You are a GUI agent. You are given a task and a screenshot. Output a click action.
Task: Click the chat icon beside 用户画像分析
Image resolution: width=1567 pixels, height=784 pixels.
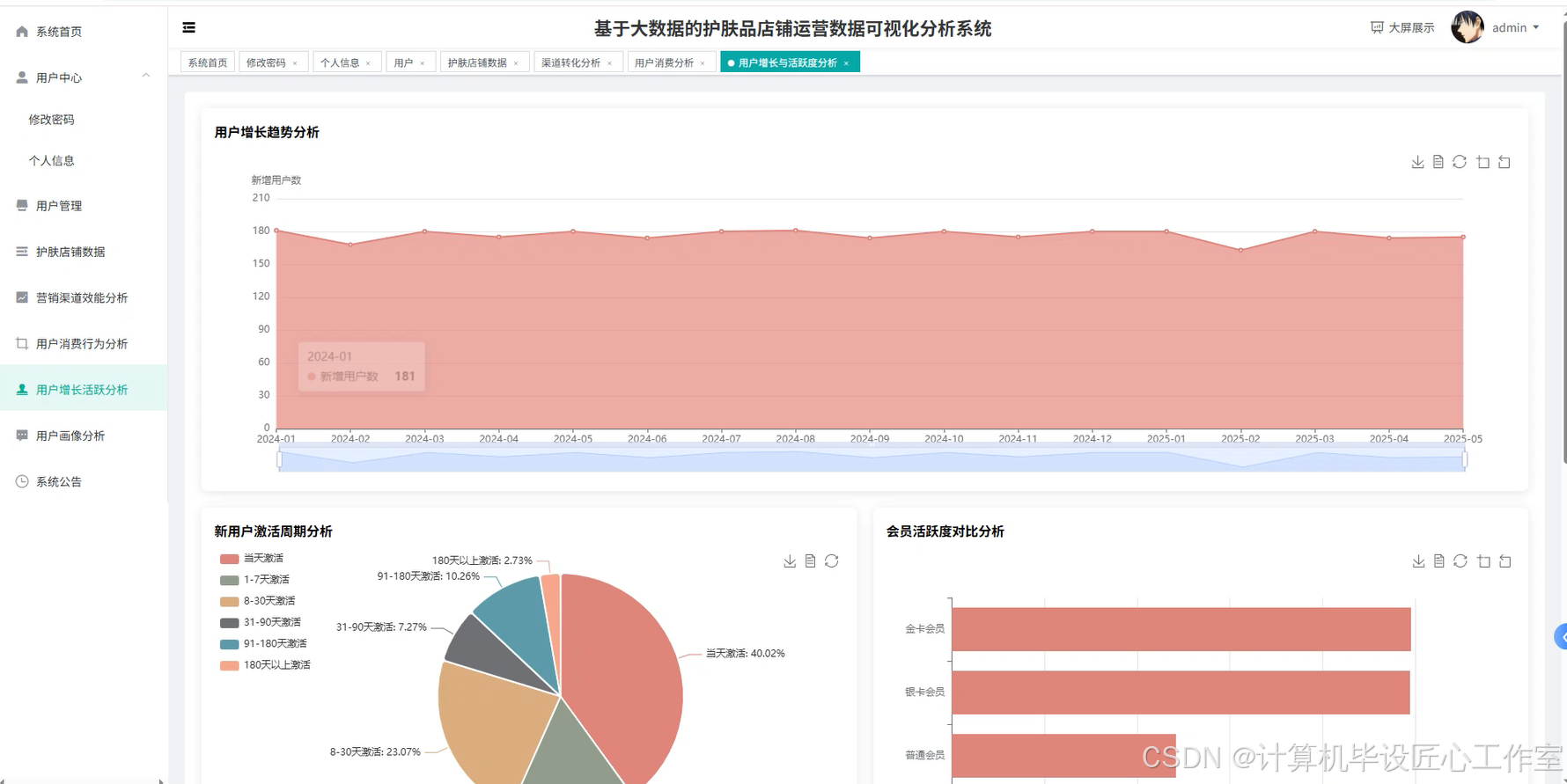click(22, 436)
